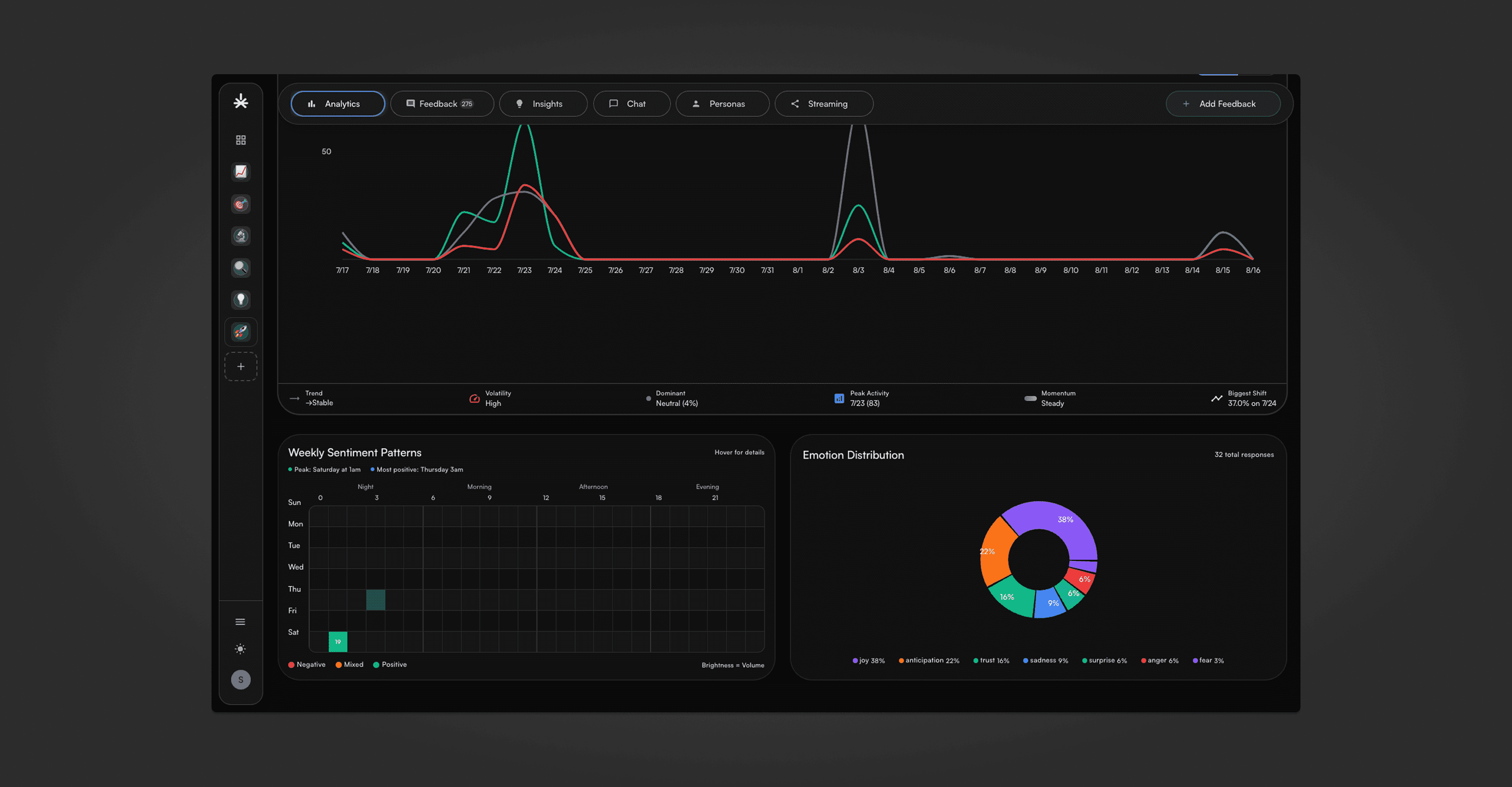The width and height of the screenshot is (1512, 787).
Task: Toggle the light/dark theme sun icon
Action: pos(241,649)
